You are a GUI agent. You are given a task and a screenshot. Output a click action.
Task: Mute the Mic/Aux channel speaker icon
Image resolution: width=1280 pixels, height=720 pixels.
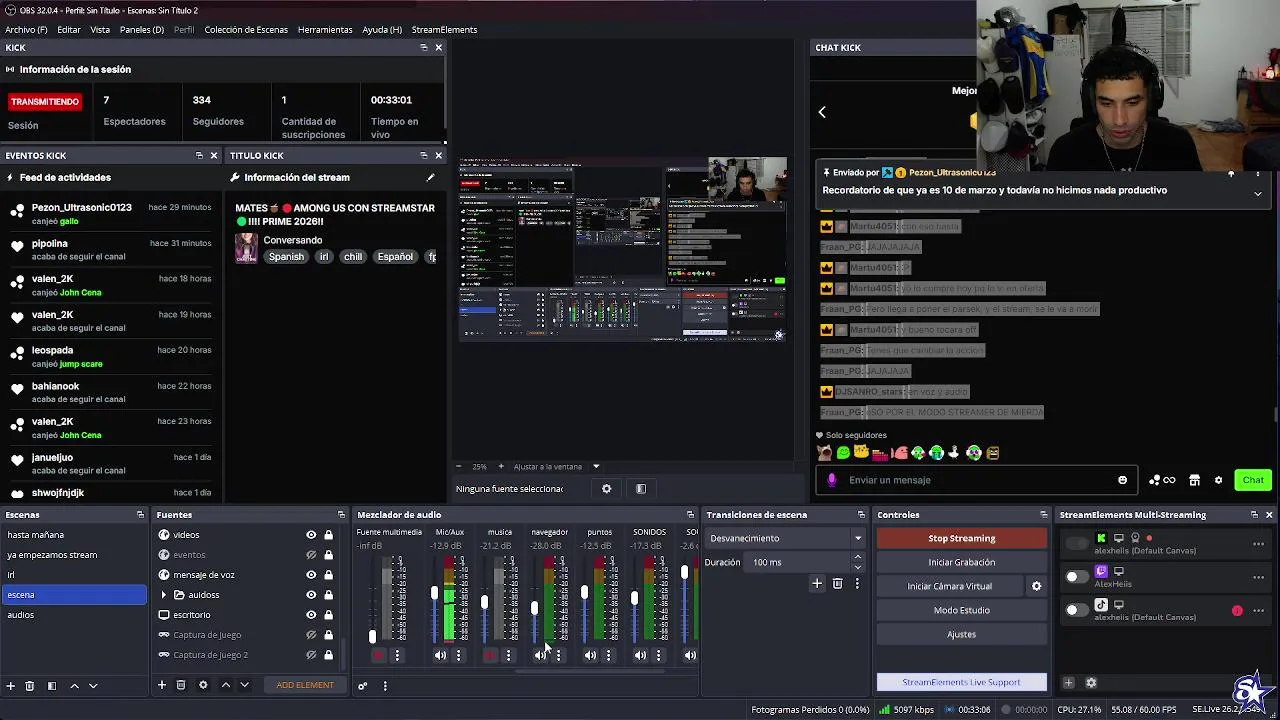(x=440, y=656)
